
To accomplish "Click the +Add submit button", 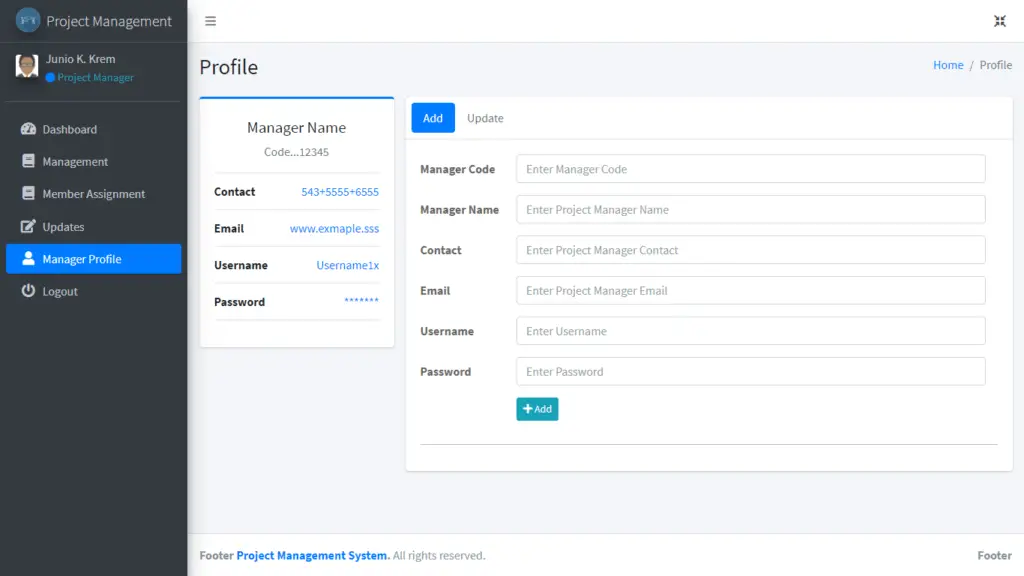I will coord(537,408).
